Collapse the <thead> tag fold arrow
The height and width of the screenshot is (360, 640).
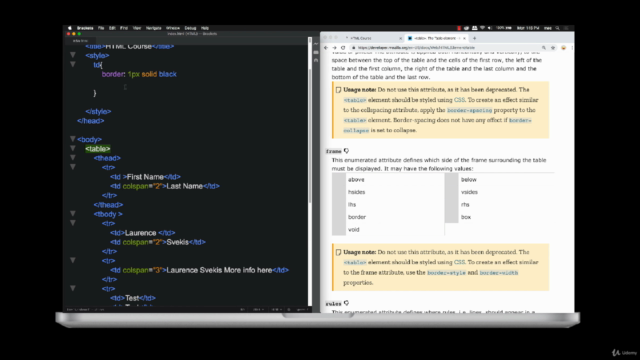(73, 158)
